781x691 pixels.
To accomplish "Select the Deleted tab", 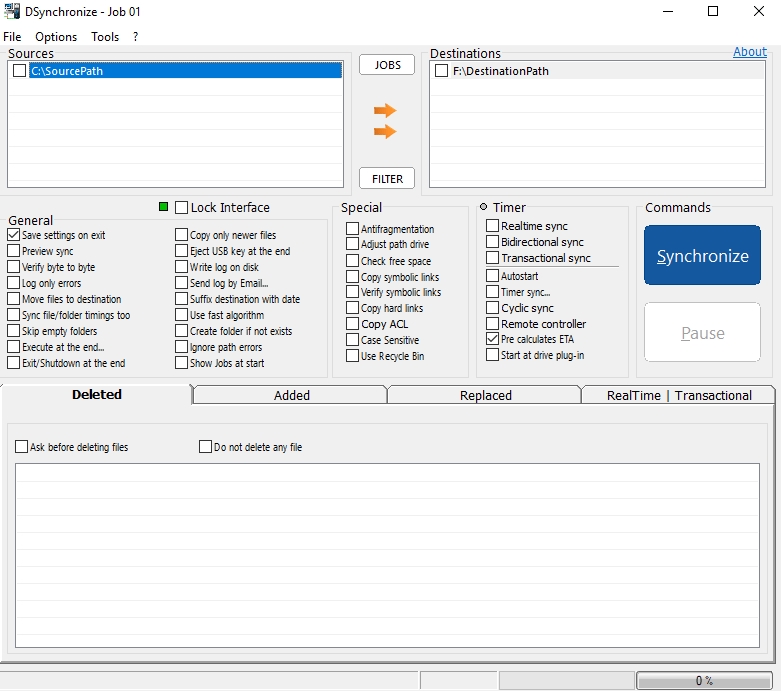I will coord(96,395).
